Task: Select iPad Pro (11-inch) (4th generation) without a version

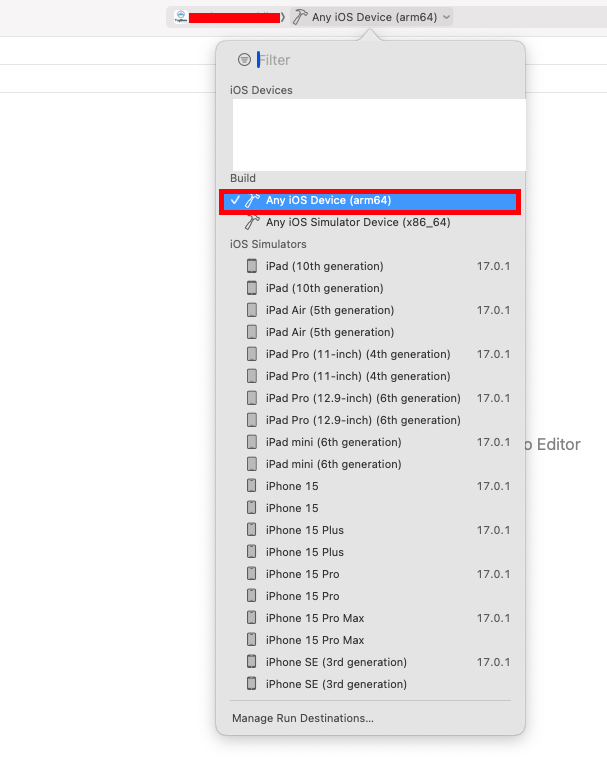Action: tap(370, 376)
